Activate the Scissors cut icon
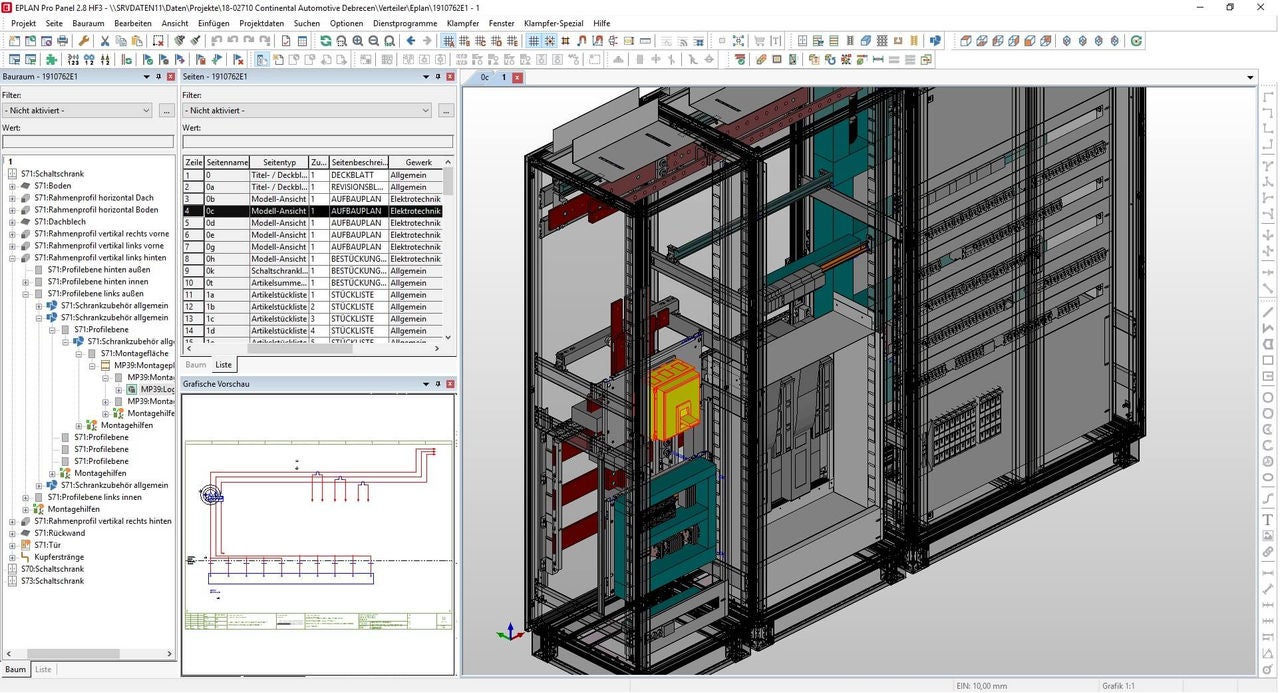Image resolution: width=1280 pixels, height=693 pixels. [x=105, y=41]
